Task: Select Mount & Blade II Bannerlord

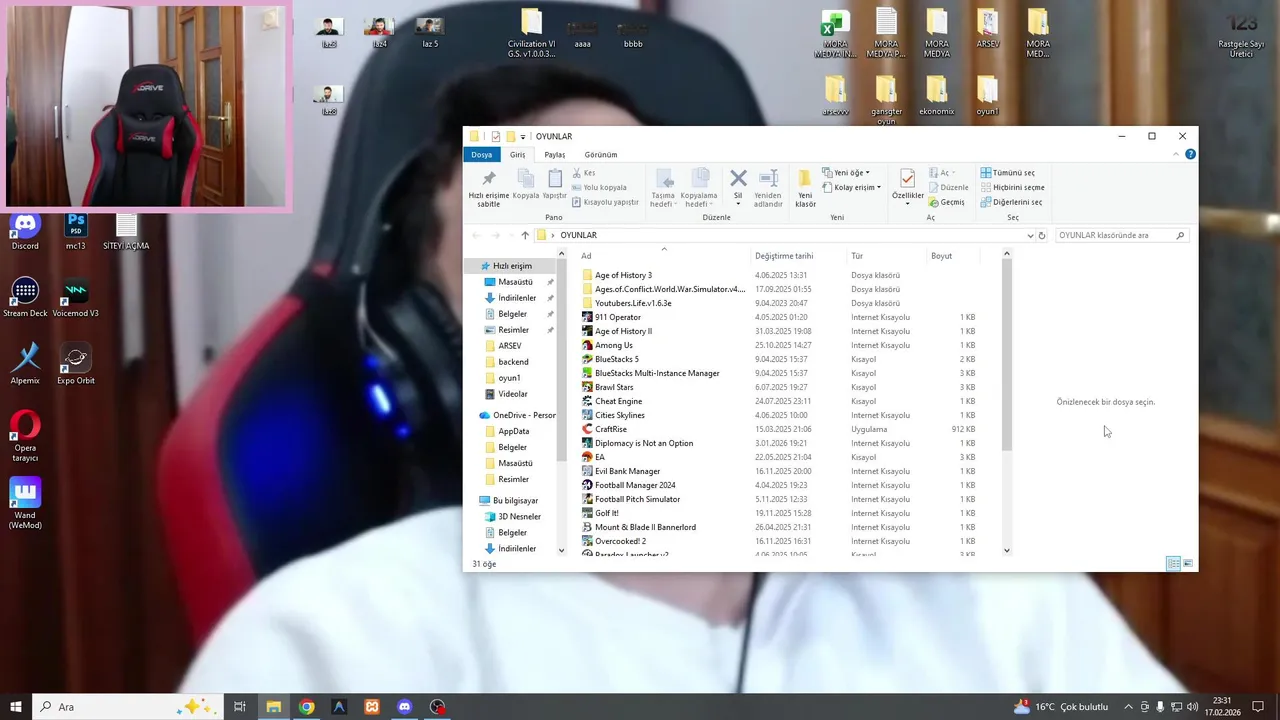Action: click(645, 527)
